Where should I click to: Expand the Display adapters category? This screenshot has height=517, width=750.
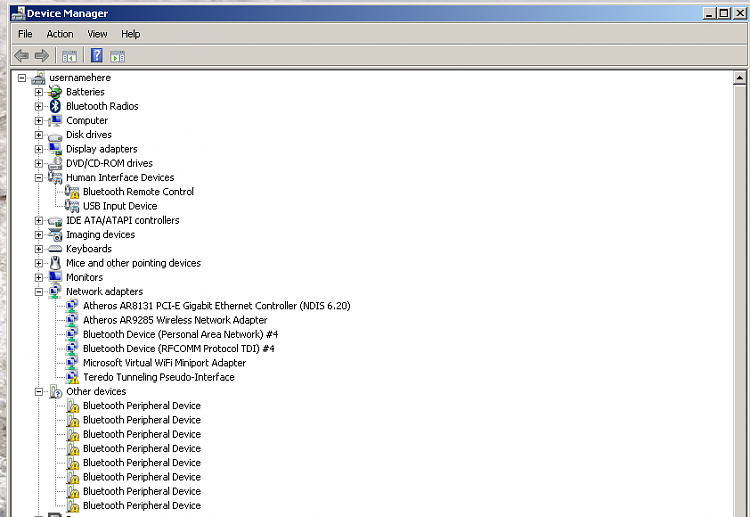pos(39,149)
